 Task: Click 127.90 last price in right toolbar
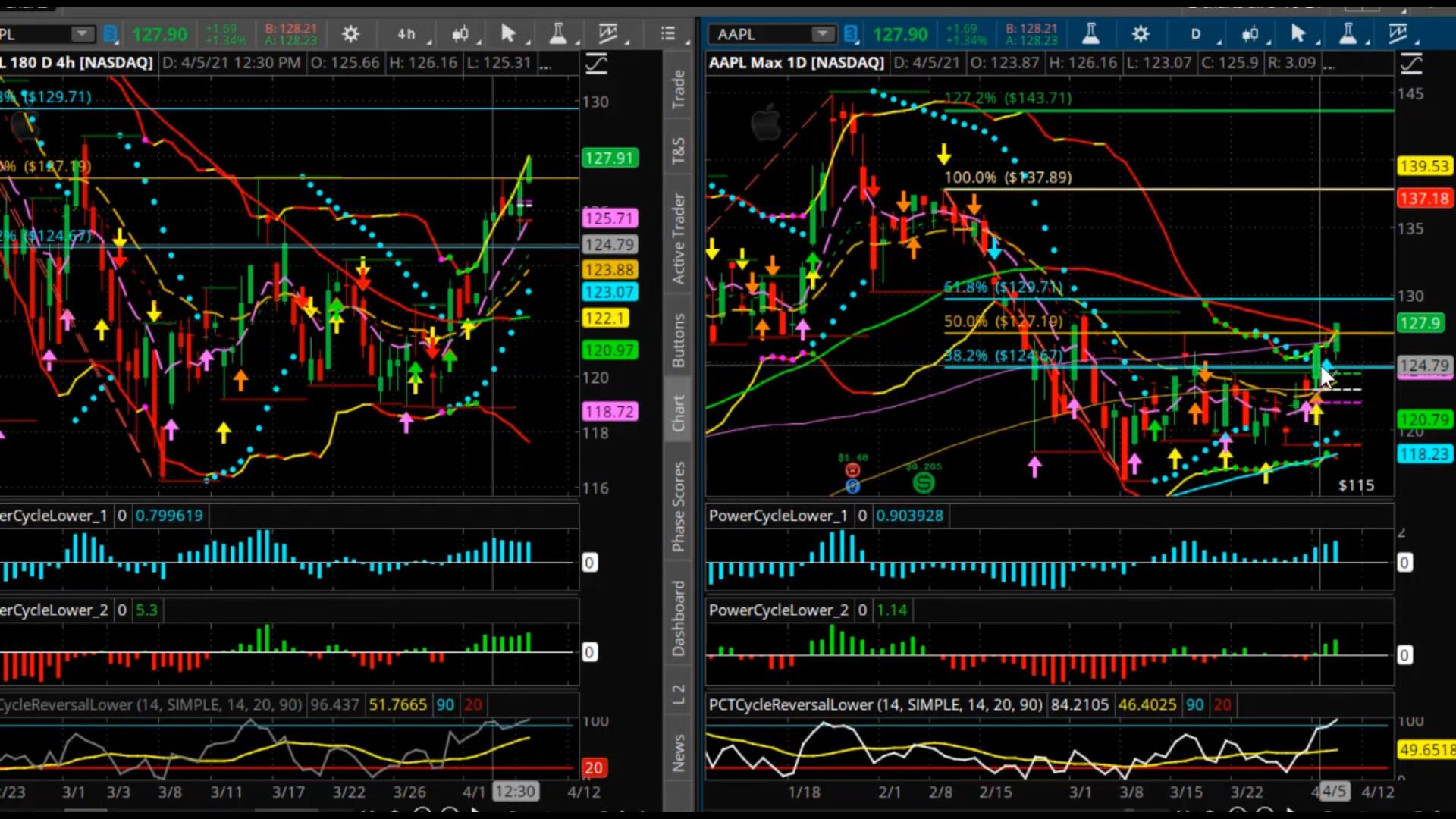(900, 34)
